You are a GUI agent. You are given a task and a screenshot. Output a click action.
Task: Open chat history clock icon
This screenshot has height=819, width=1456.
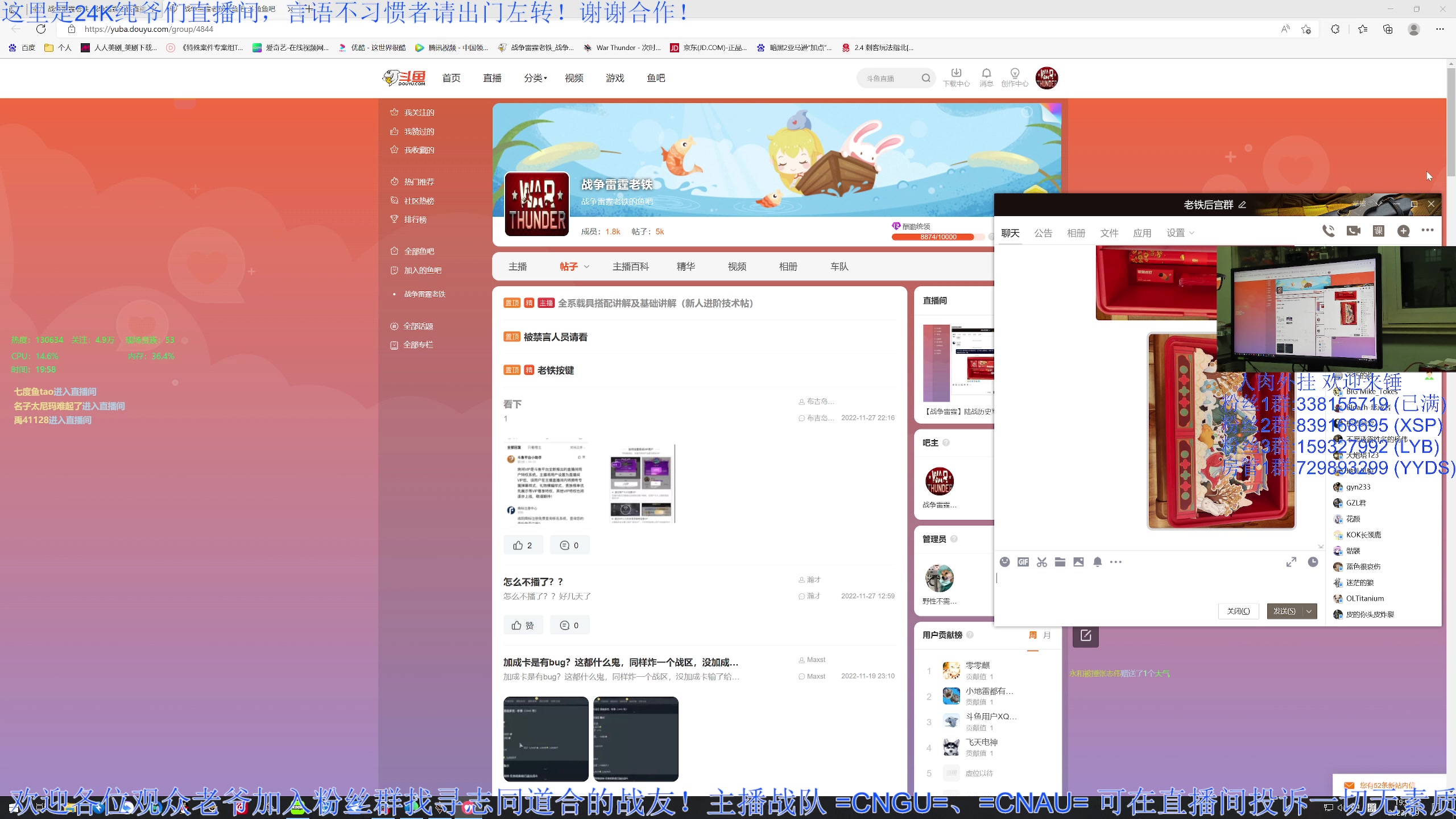pos(1313,562)
